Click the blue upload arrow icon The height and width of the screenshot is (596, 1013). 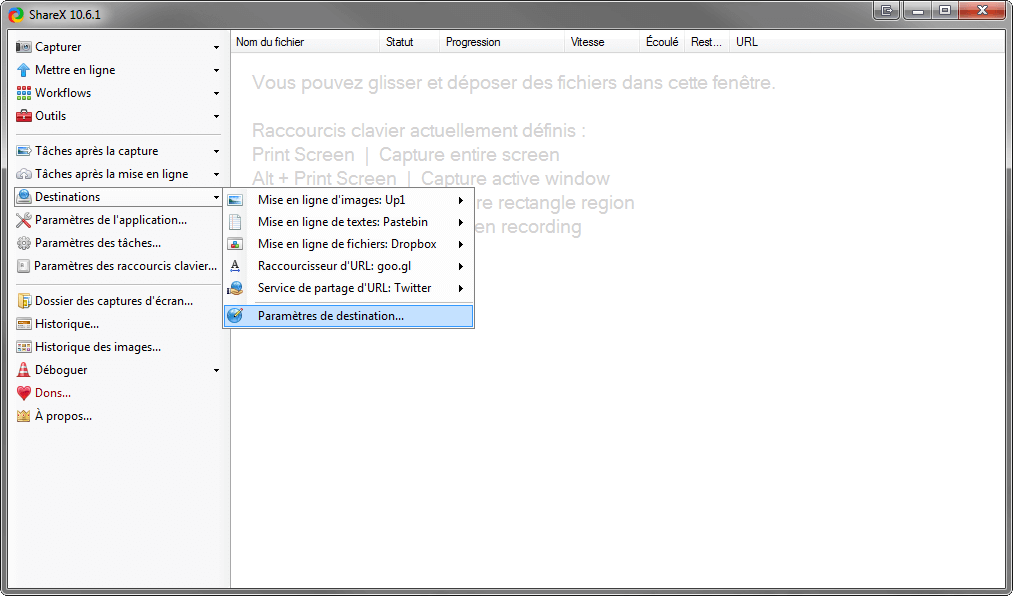24,70
